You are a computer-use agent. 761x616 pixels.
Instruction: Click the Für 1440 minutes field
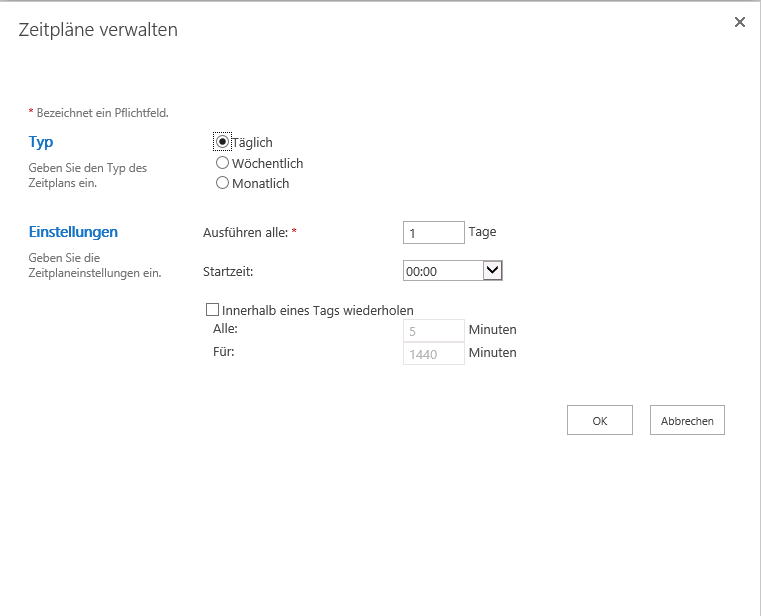(x=433, y=353)
